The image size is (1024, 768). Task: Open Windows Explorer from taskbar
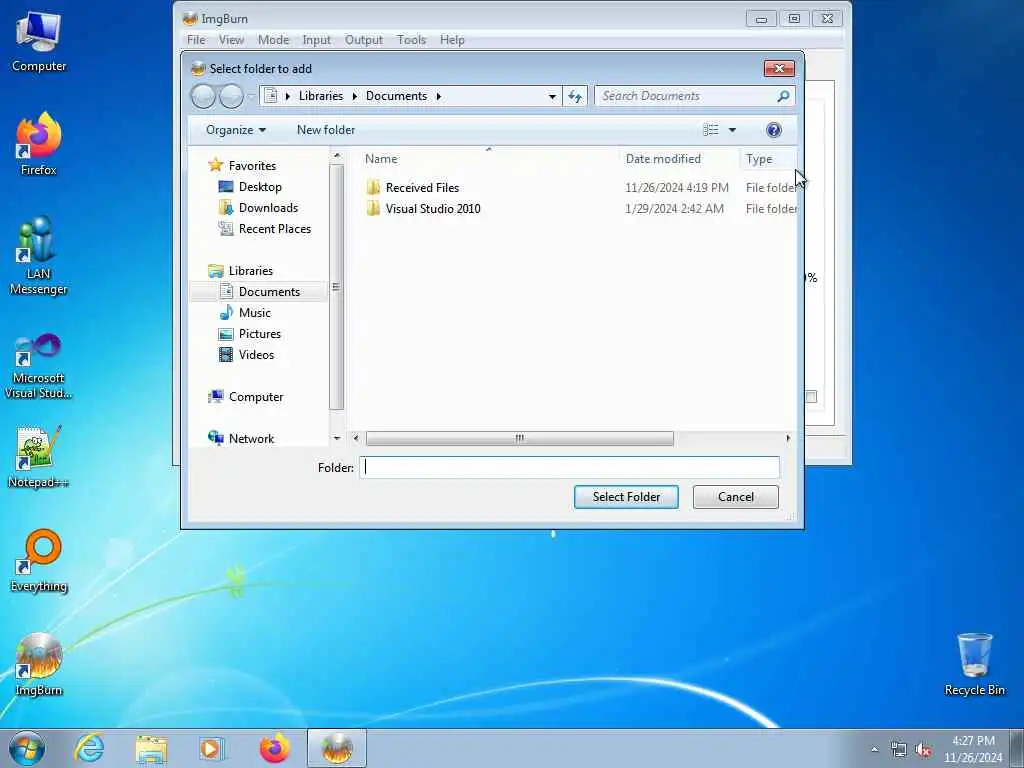pyautogui.click(x=152, y=748)
